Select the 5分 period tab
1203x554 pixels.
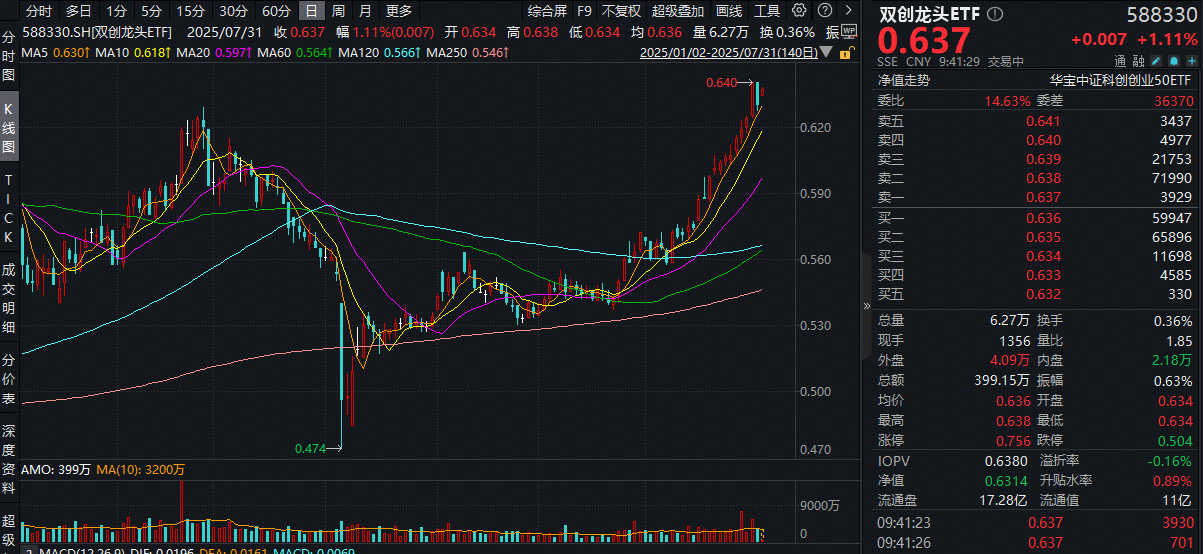(150, 11)
